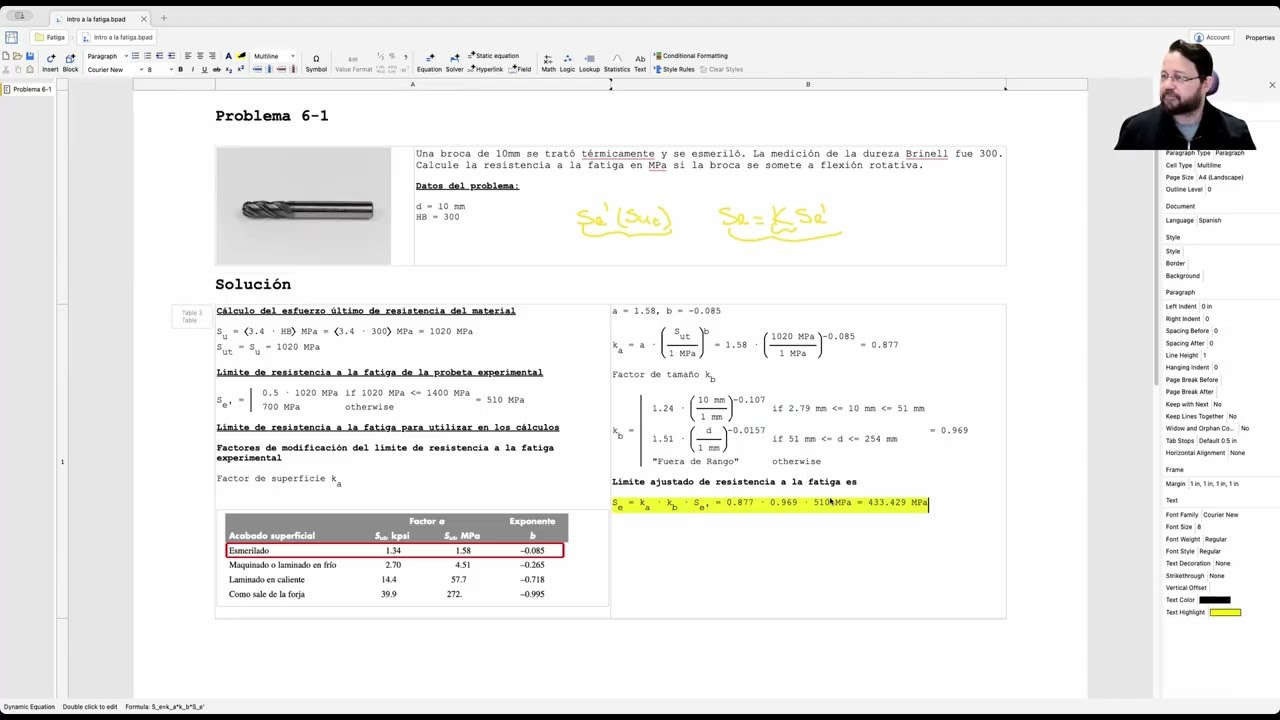Click the highlighted S_e equation result
Image resolution: width=1280 pixels, height=720 pixels.
tap(770, 503)
